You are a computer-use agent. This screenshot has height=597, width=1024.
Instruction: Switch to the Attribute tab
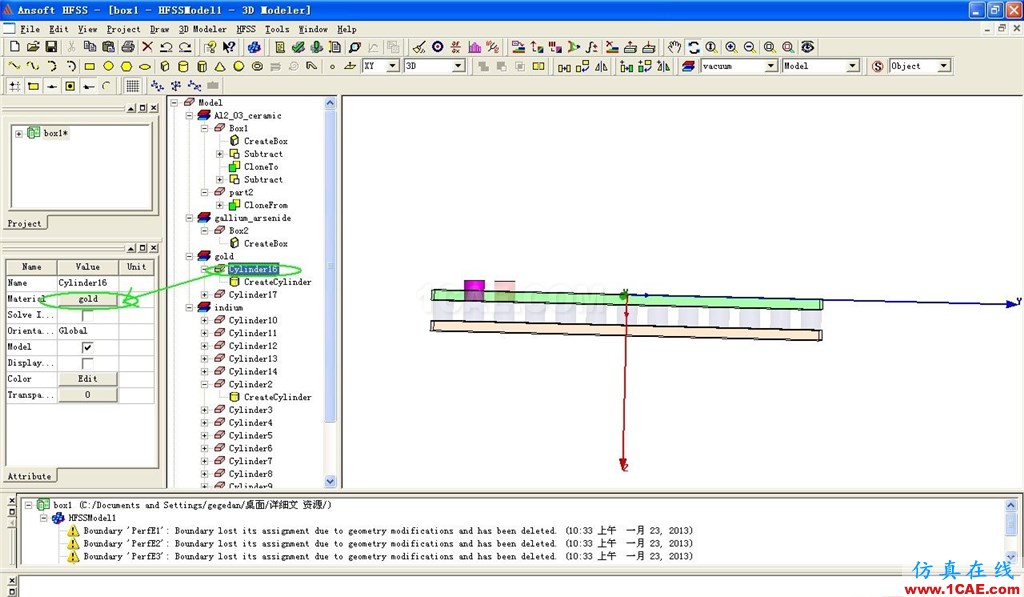click(x=29, y=476)
